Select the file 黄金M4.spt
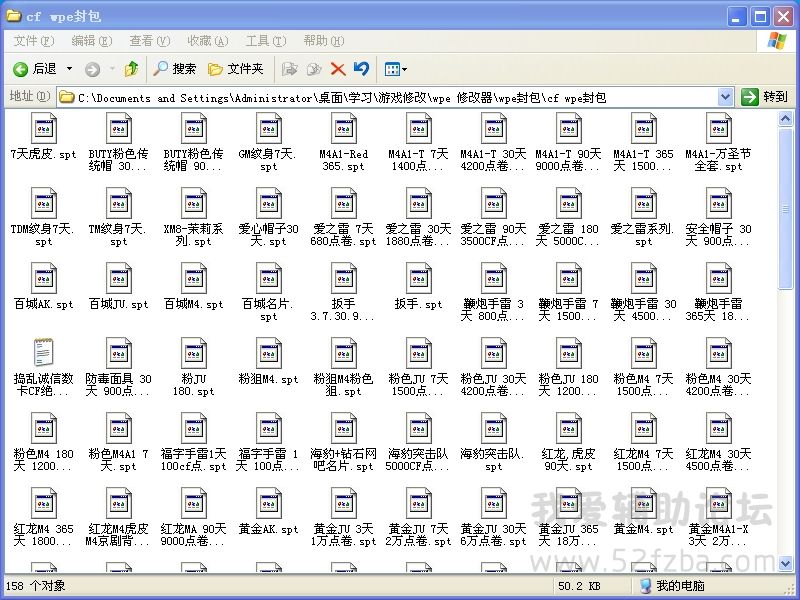 click(643, 511)
